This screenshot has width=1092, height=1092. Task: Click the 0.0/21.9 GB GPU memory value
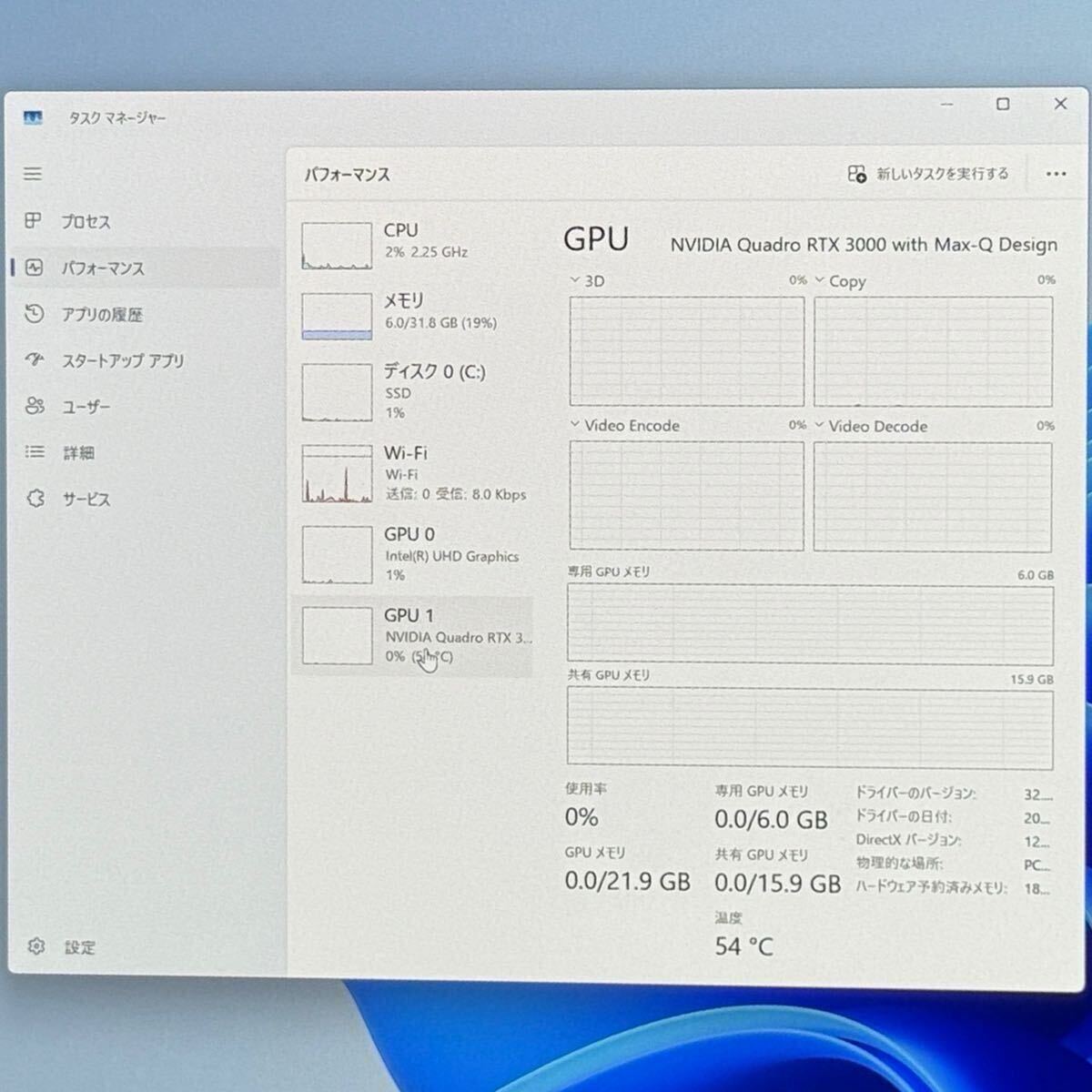[x=627, y=881]
